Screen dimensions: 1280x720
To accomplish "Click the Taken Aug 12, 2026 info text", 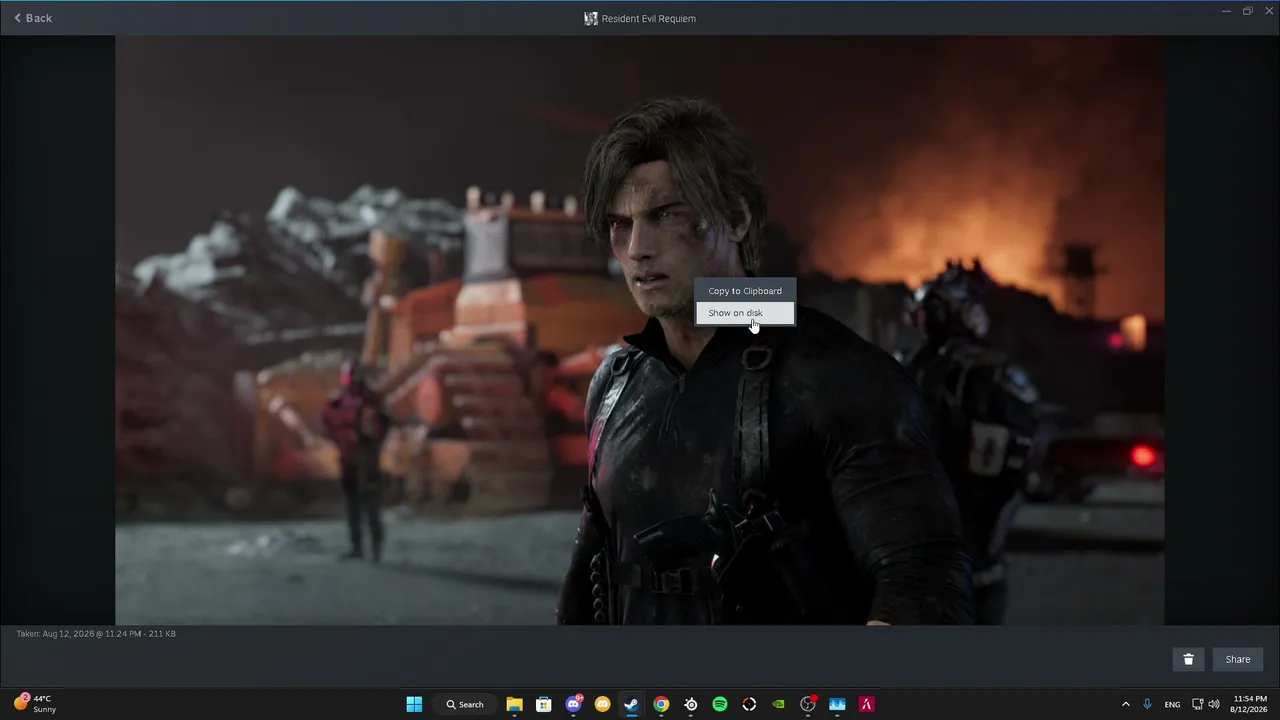I will (96, 634).
